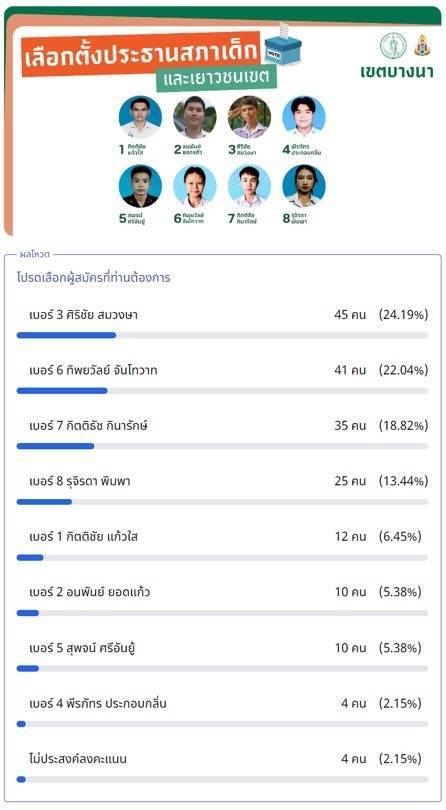Click the เขตบางนา district name text
Image resolution: width=446 pixels, height=810 pixels.
click(397, 72)
